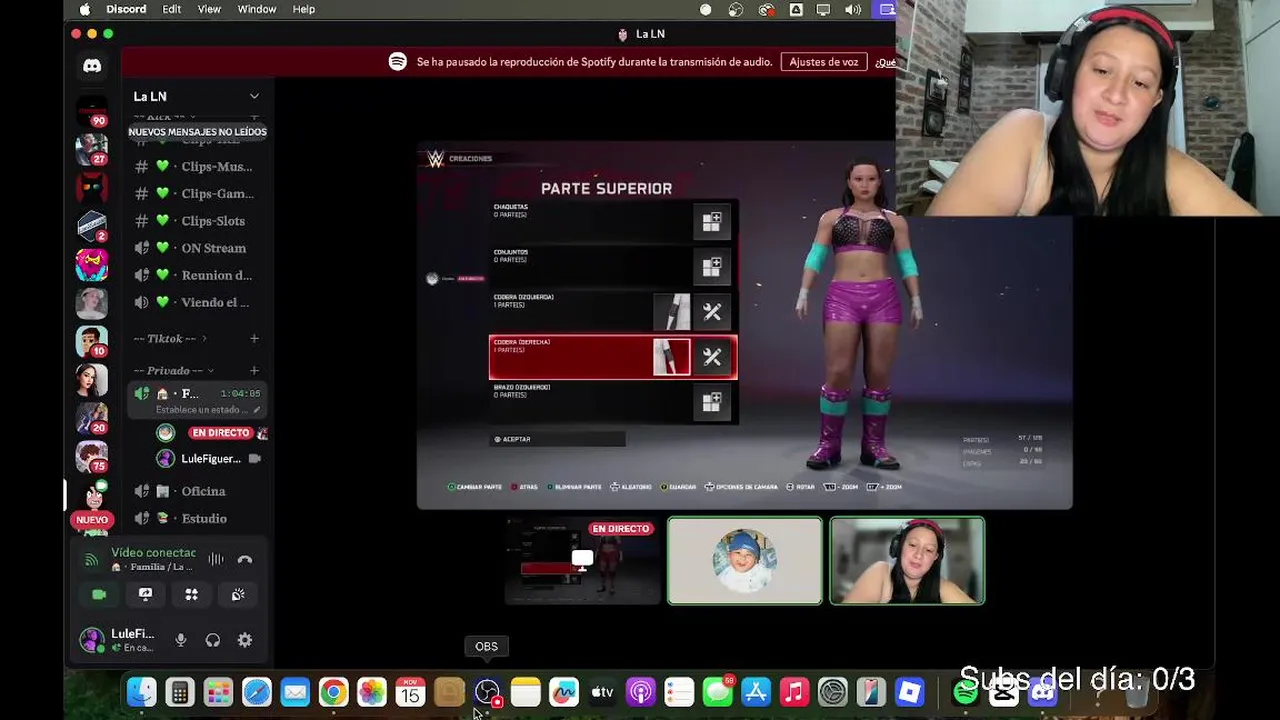Add channel to Tiktok category

[x=254, y=338]
